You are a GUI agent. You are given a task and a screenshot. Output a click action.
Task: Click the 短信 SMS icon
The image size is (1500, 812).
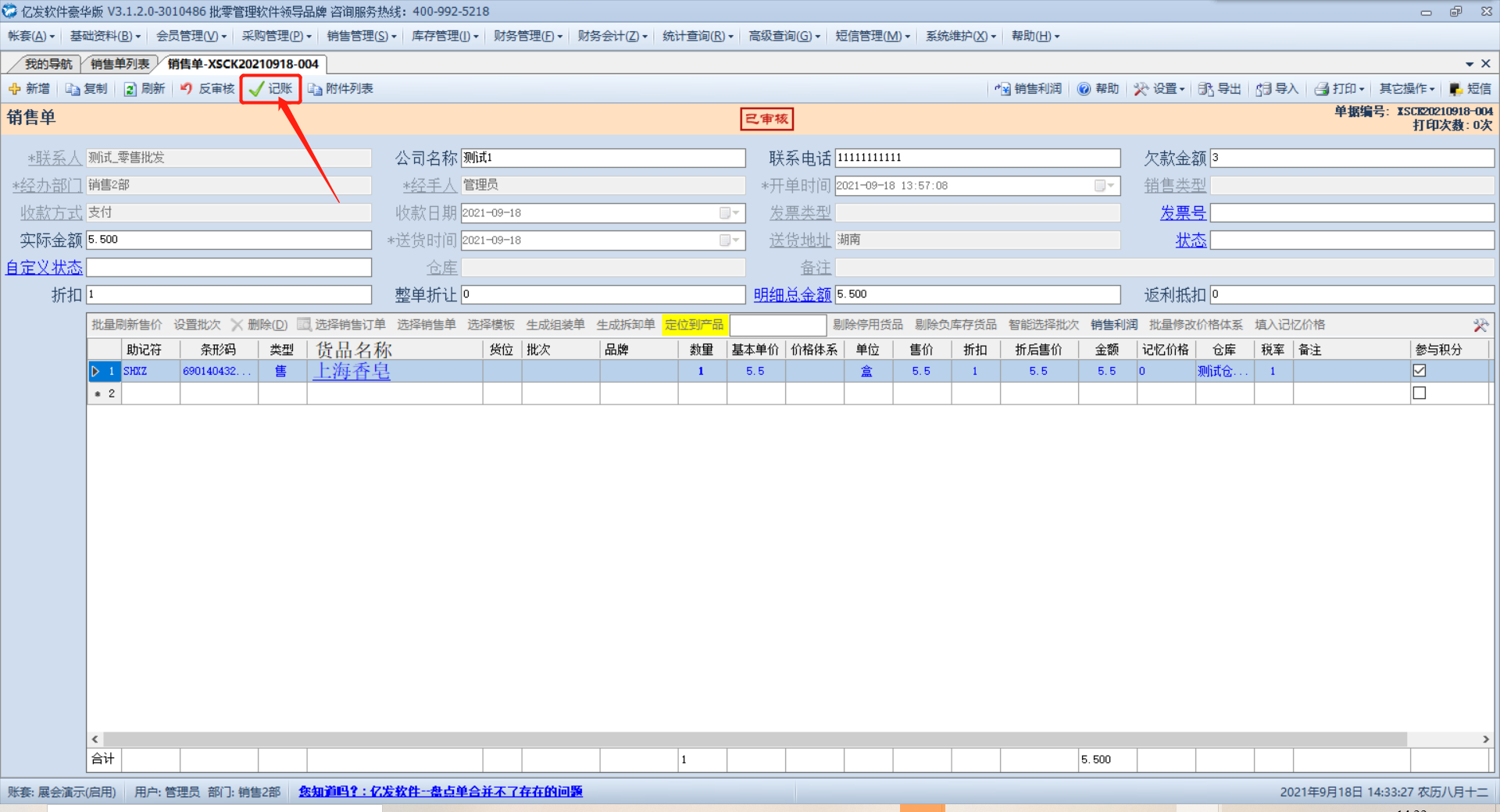(1456, 89)
